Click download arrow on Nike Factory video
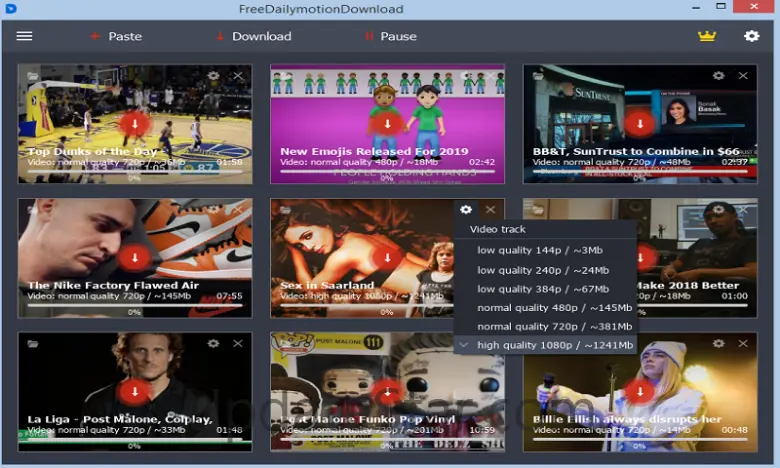 pos(135,257)
